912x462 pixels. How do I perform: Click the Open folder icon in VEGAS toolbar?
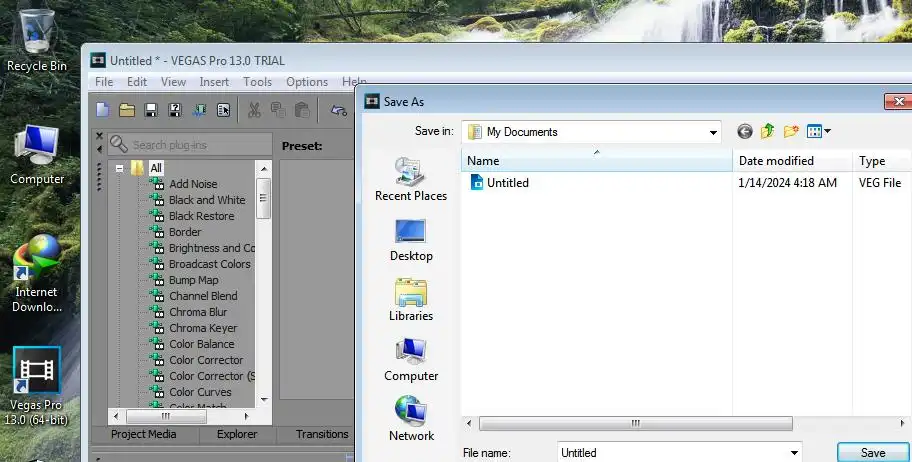(127, 110)
